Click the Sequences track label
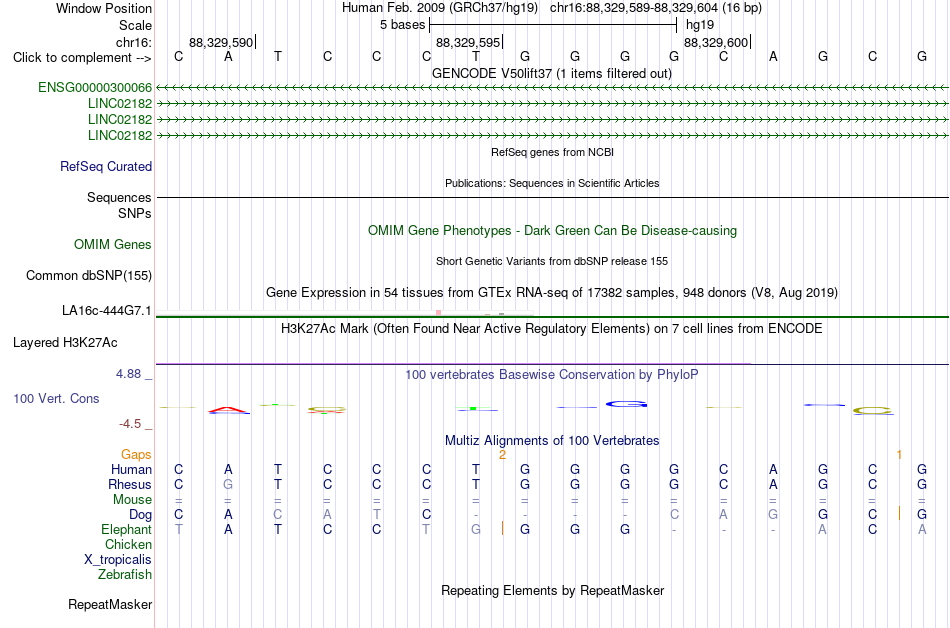 coord(119,197)
